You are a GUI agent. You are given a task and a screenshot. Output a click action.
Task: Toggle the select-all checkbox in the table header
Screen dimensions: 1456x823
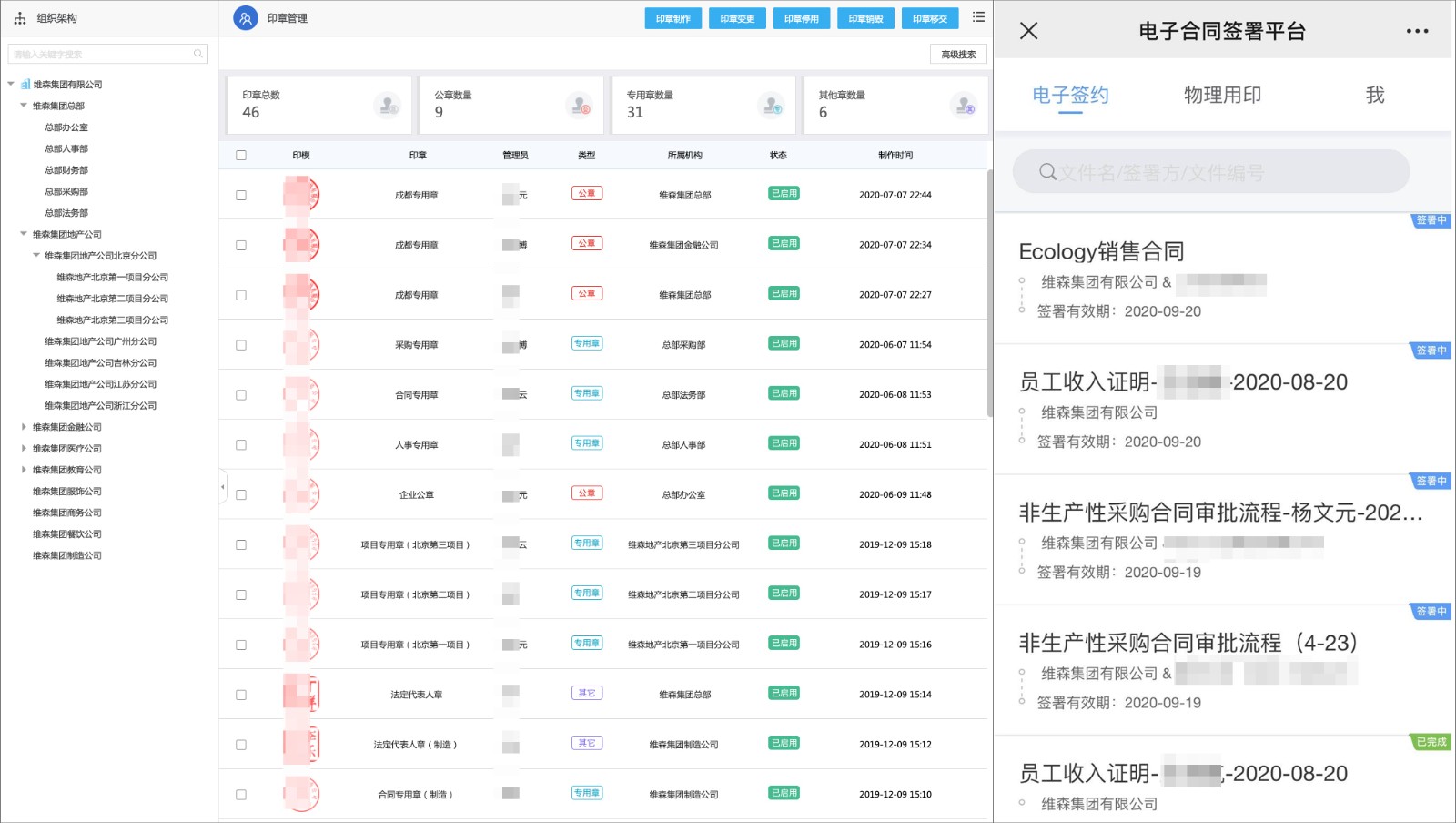[x=241, y=155]
